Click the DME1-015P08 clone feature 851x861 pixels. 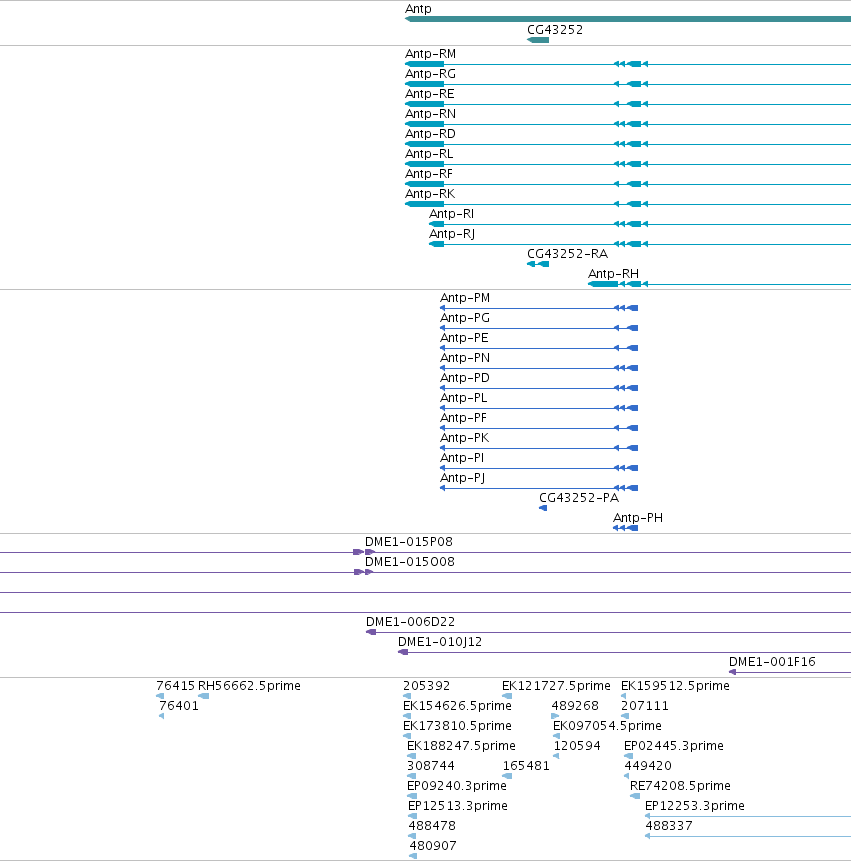(426, 552)
